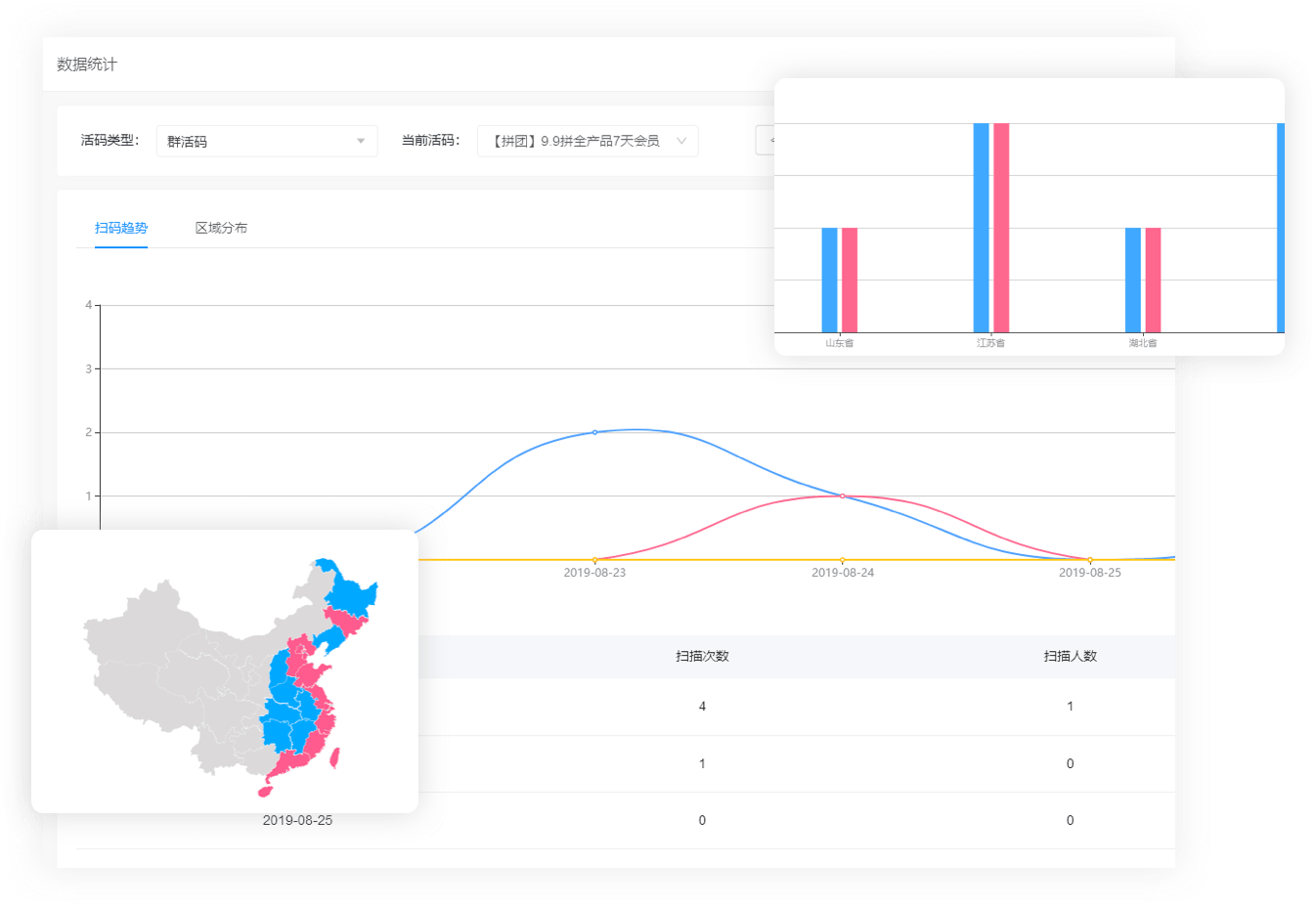Click the 扫描人数 column header
Screen dimensions: 1316x905
point(1070,656)
